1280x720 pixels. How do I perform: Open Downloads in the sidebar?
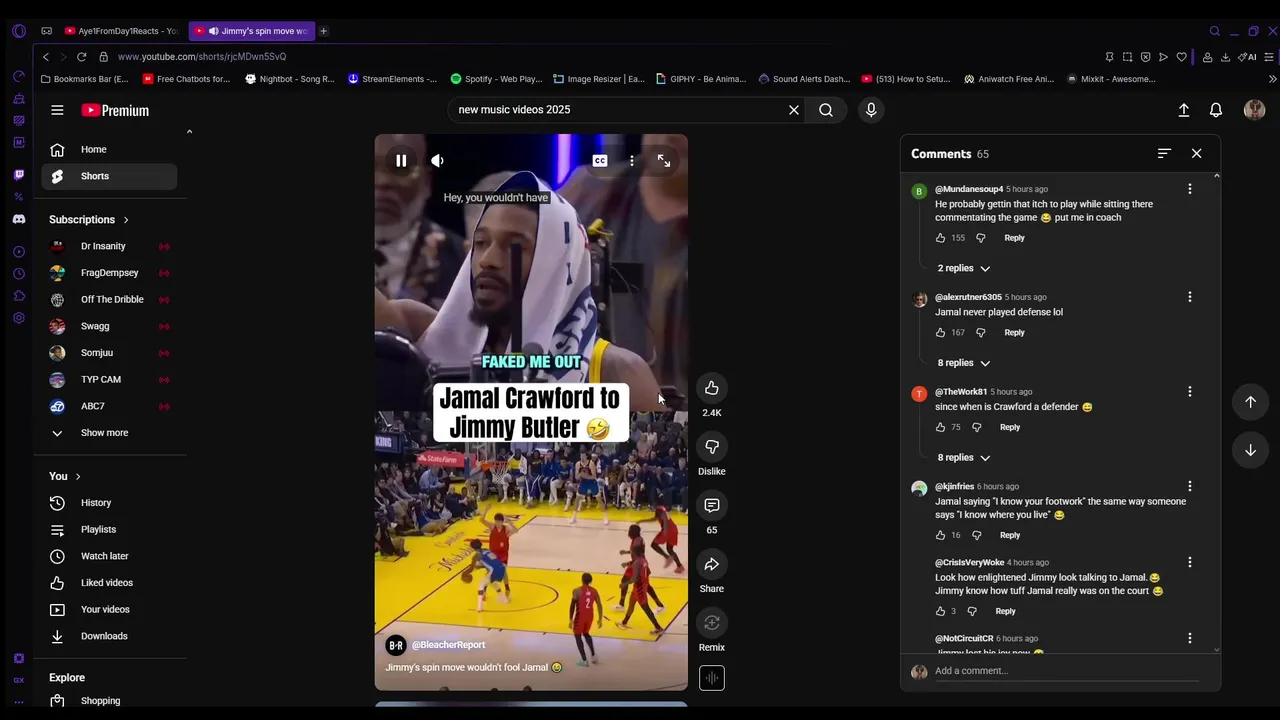click(109, 636)
